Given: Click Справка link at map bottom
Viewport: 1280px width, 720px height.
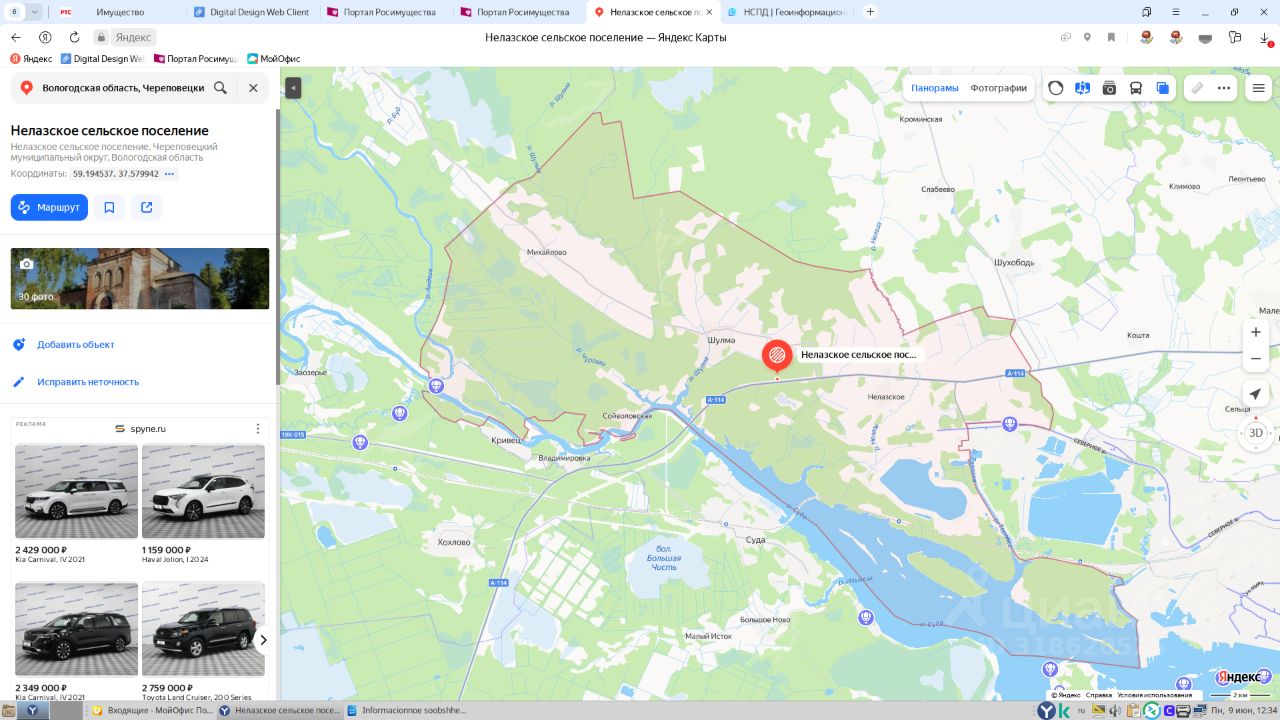Looking at the screenshot, I should [x=1099, y=695].
